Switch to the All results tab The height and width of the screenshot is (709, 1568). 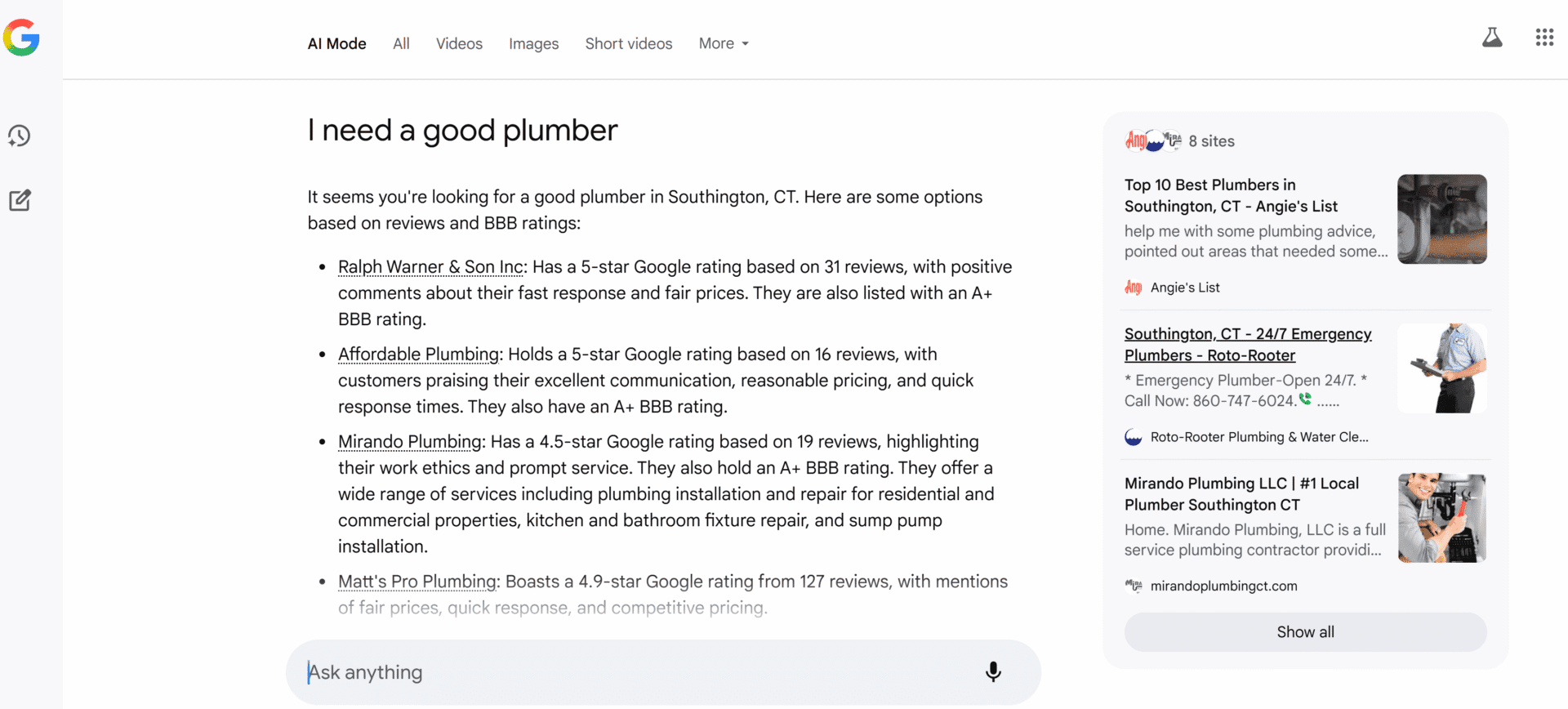tap(401, 43)
